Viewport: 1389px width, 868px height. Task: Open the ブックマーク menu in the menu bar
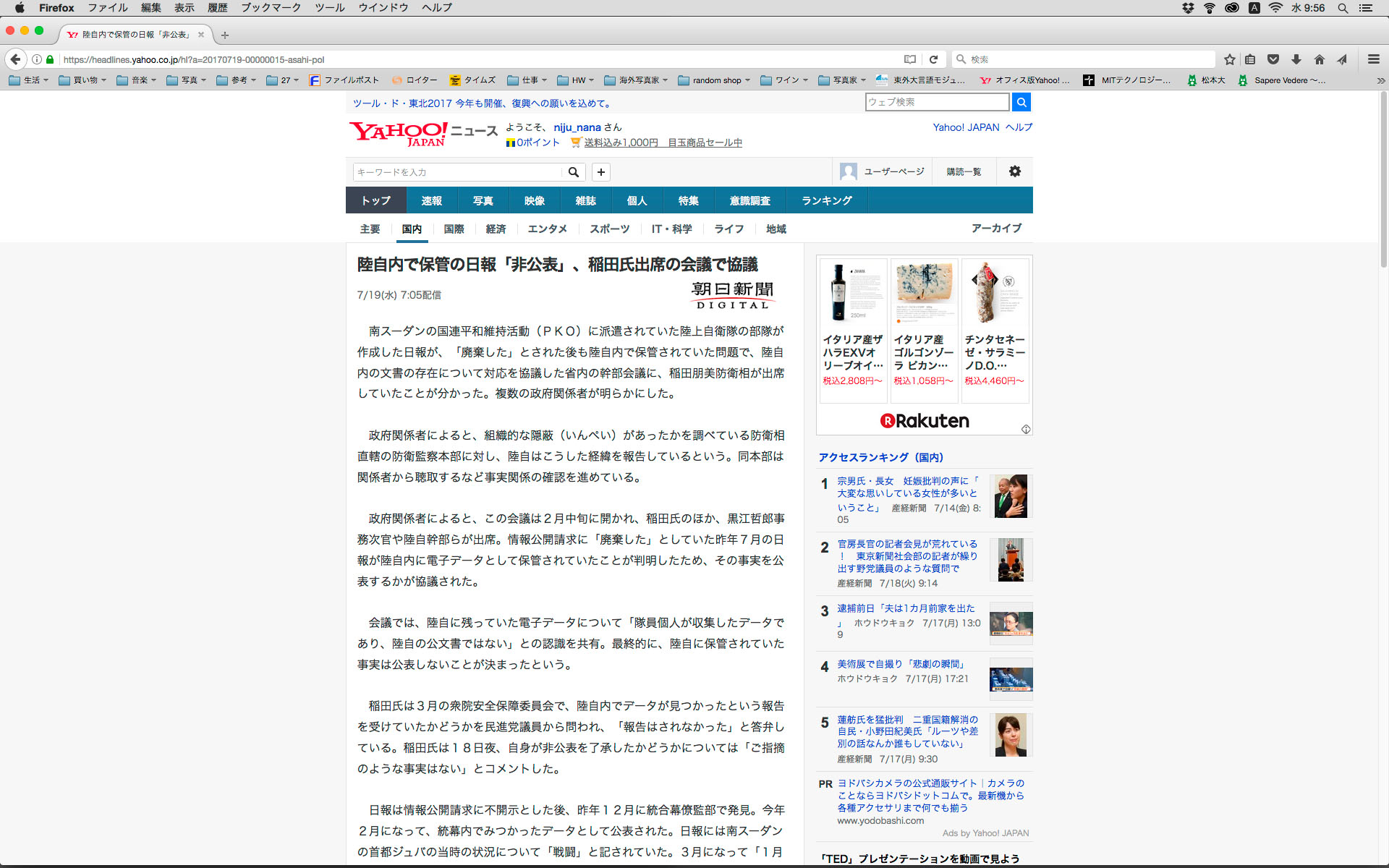(271, 8)
